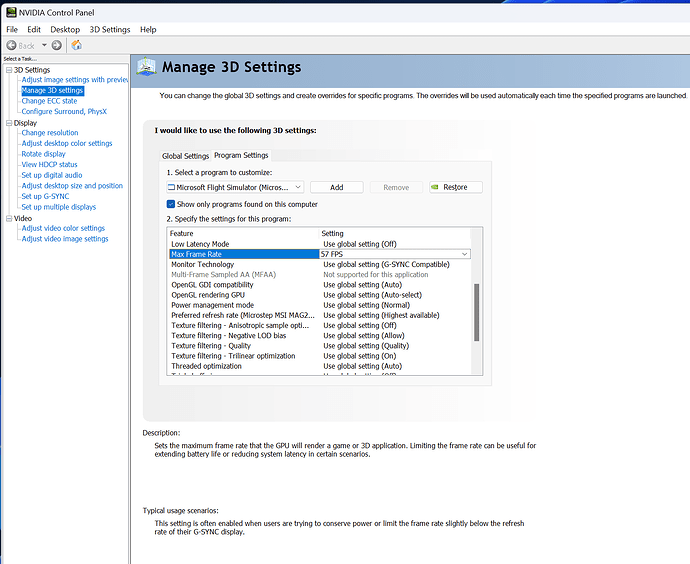Open View HDCP status
This screenshot has width=690, height=564.
[49, 164]
